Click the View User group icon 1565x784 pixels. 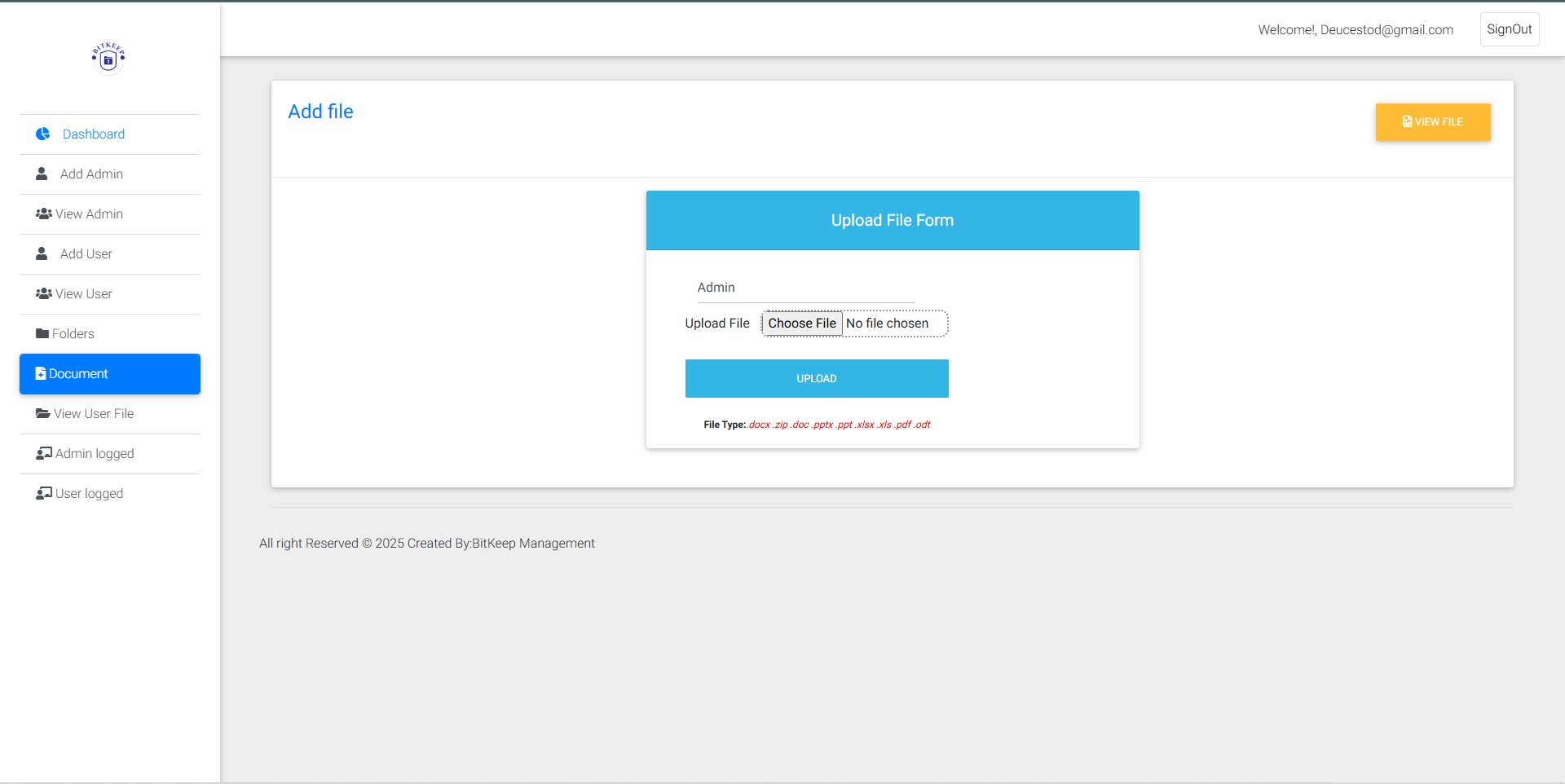tap(44, 293)
